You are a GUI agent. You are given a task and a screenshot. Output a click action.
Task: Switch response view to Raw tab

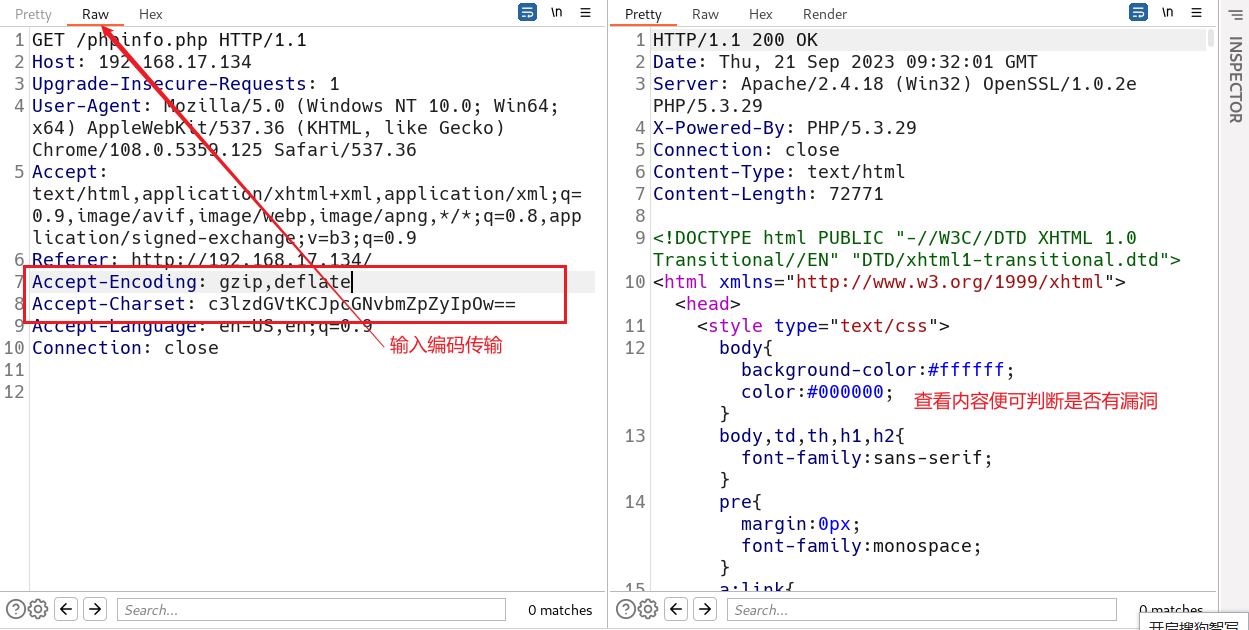705,14
